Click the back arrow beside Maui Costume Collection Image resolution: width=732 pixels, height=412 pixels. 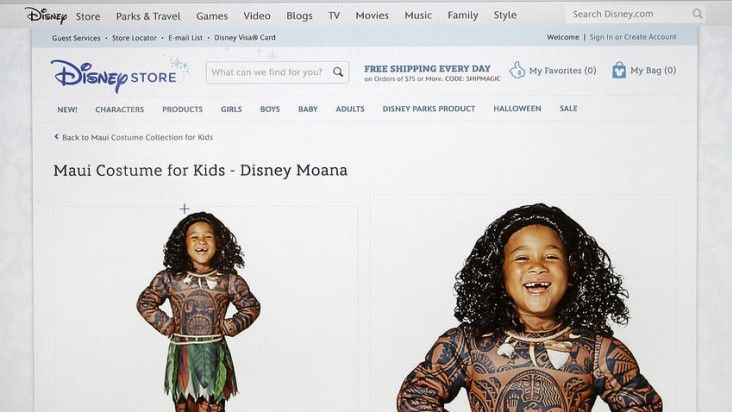coord(56,137)
